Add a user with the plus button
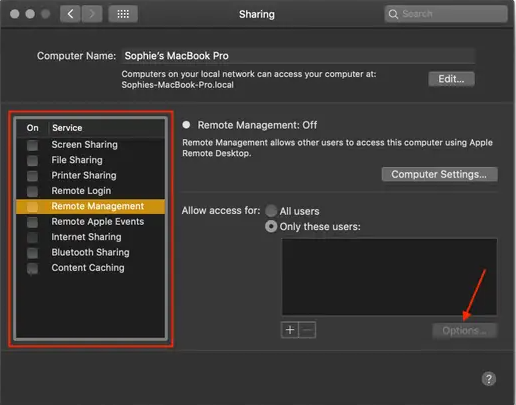516x405 pixels. pyautogui.click(x=290, y=330)
